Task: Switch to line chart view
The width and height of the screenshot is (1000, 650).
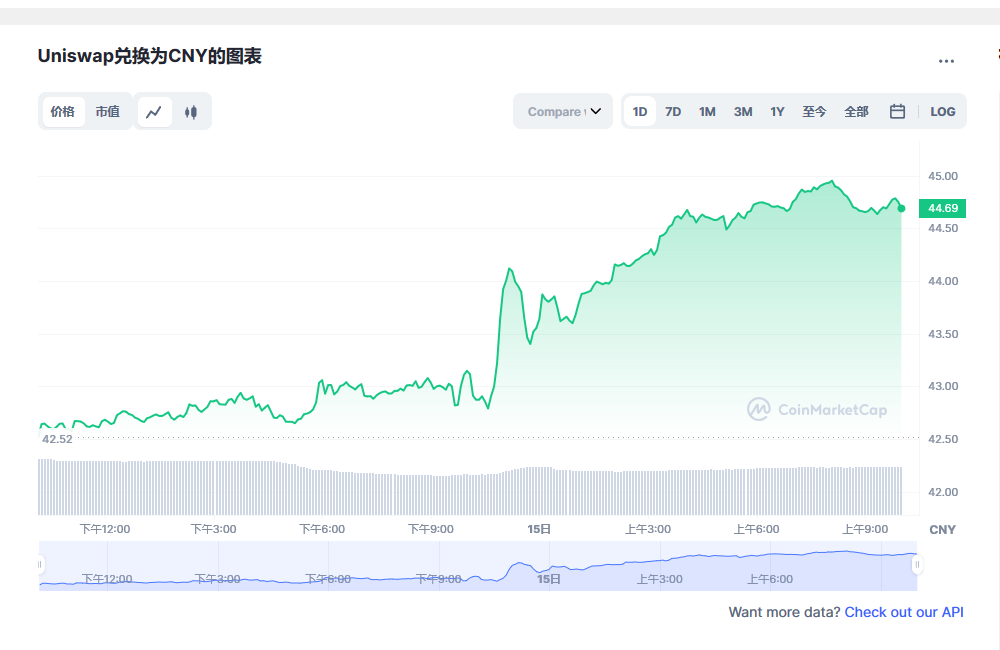Action: 154,112
